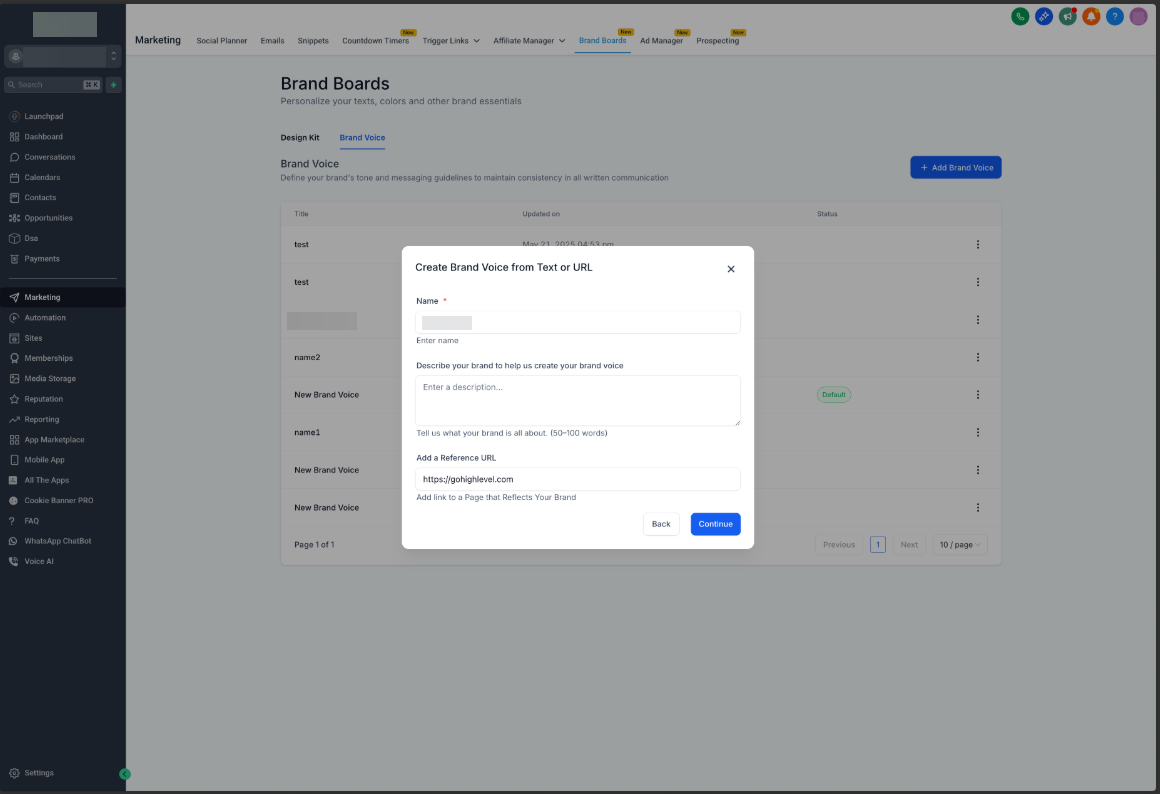Click the orange notifications bell icon
Viewport: 1160px width, 794px height.
tap(1091, 16)
